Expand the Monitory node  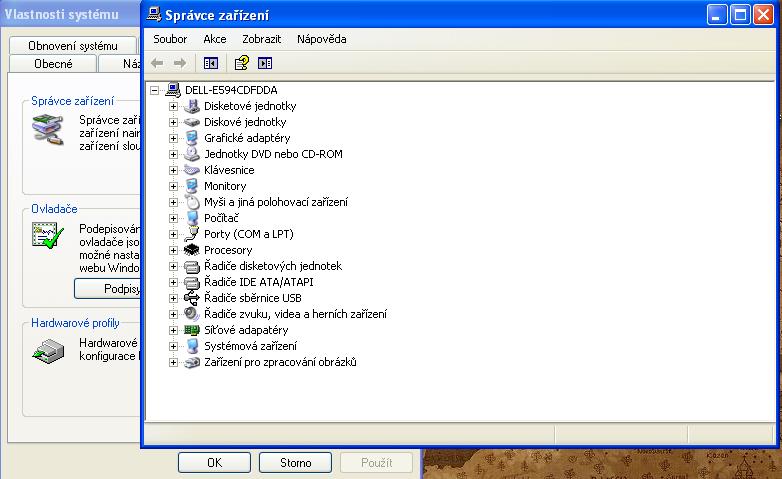173,186
